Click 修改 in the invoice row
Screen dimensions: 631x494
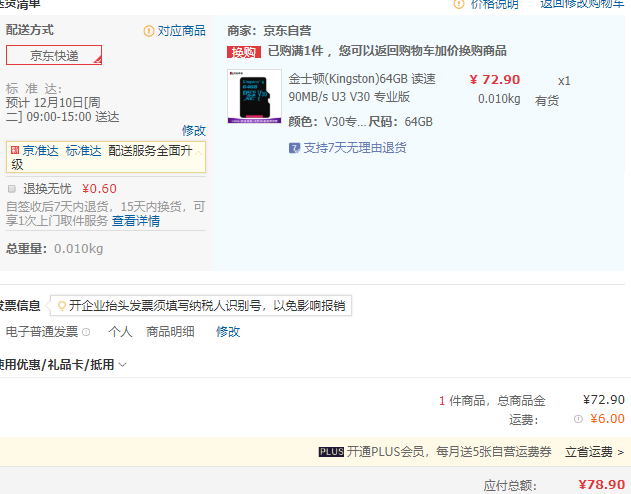[228, 331]
